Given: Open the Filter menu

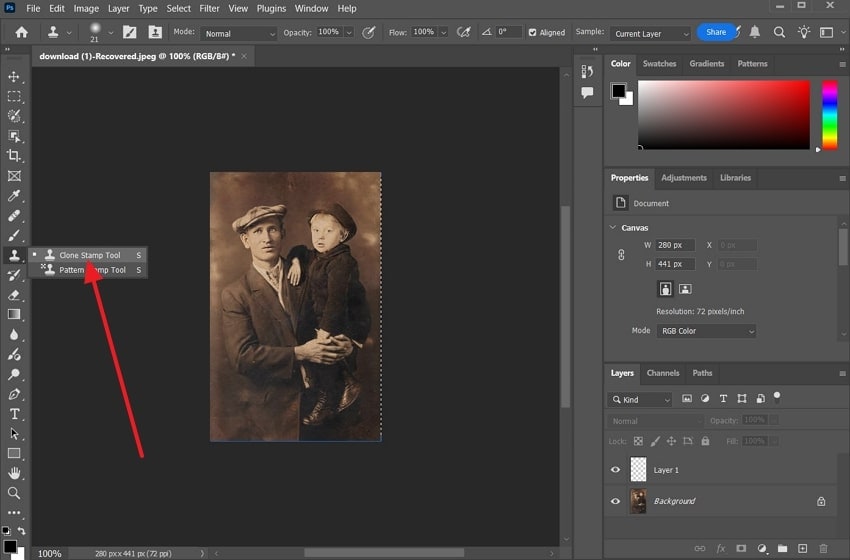Looking at the screenshot, I should coord(209,9).
